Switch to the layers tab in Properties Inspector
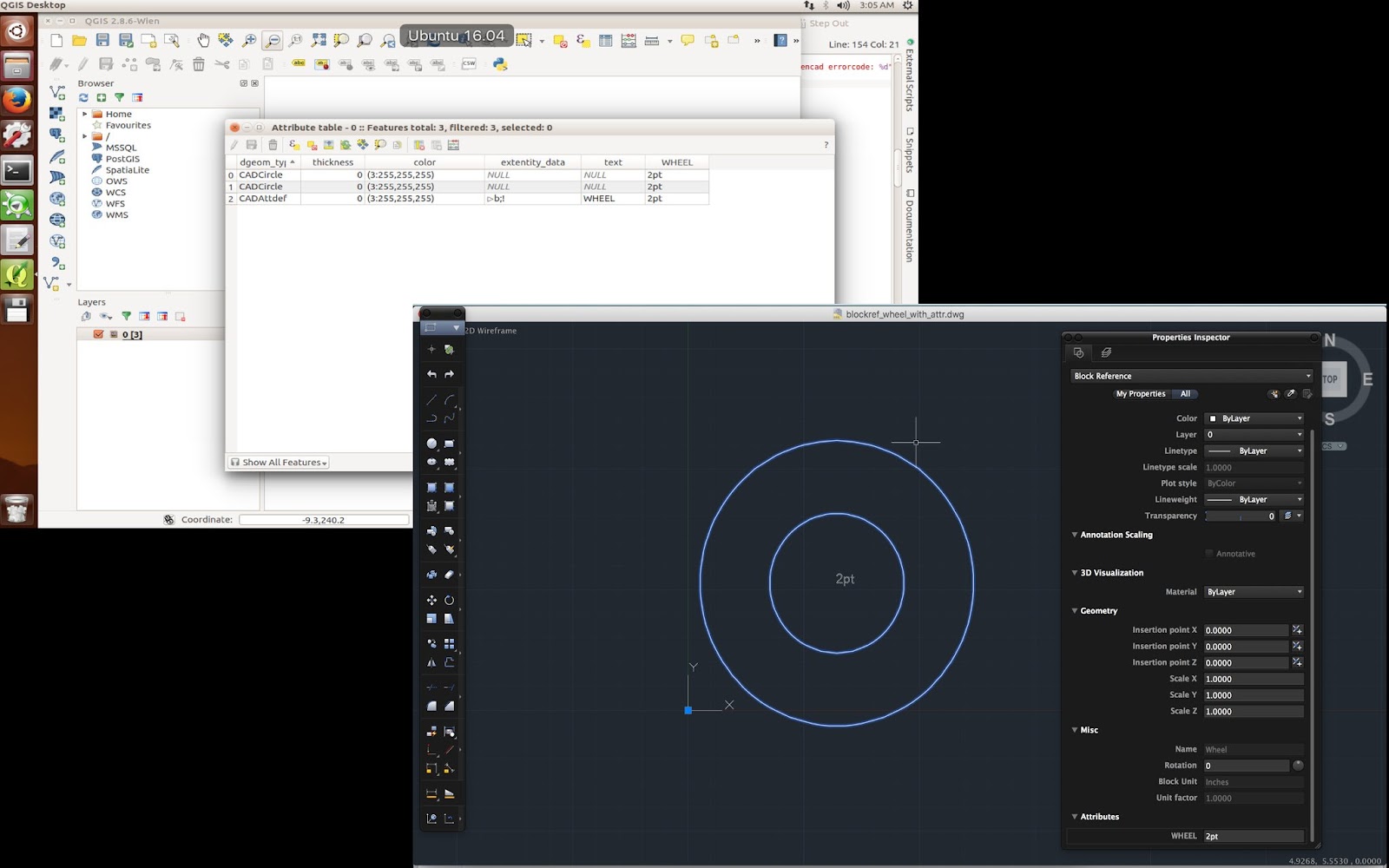The image size is (1389, 868). 1106,352
